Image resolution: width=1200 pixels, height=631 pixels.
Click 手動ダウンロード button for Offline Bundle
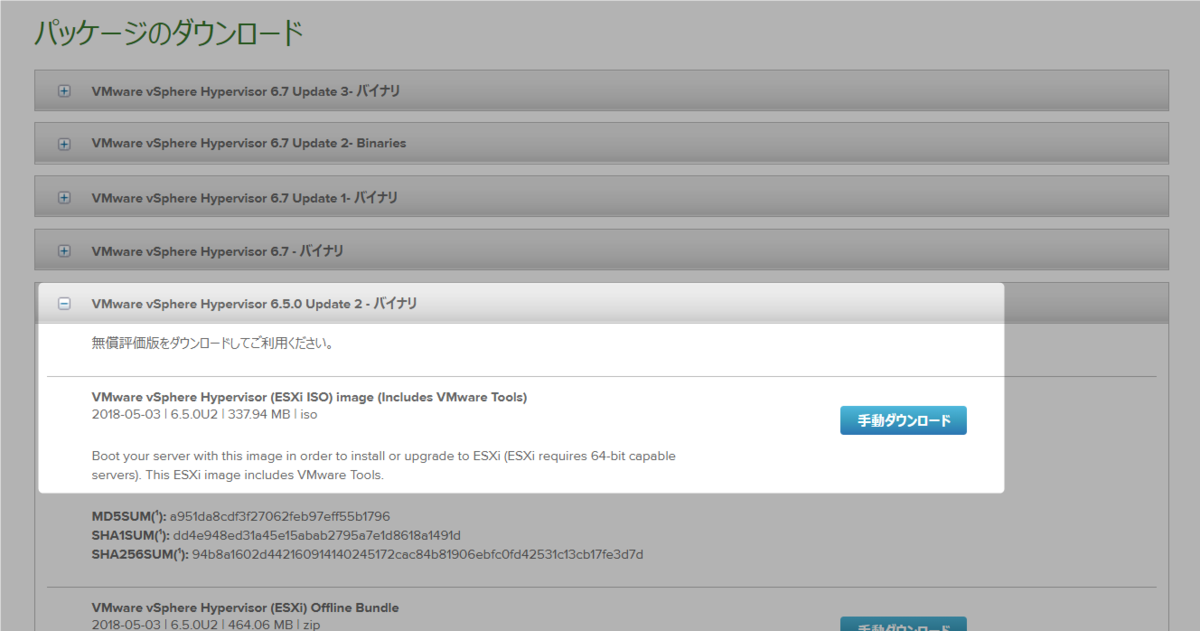[903, 625]
